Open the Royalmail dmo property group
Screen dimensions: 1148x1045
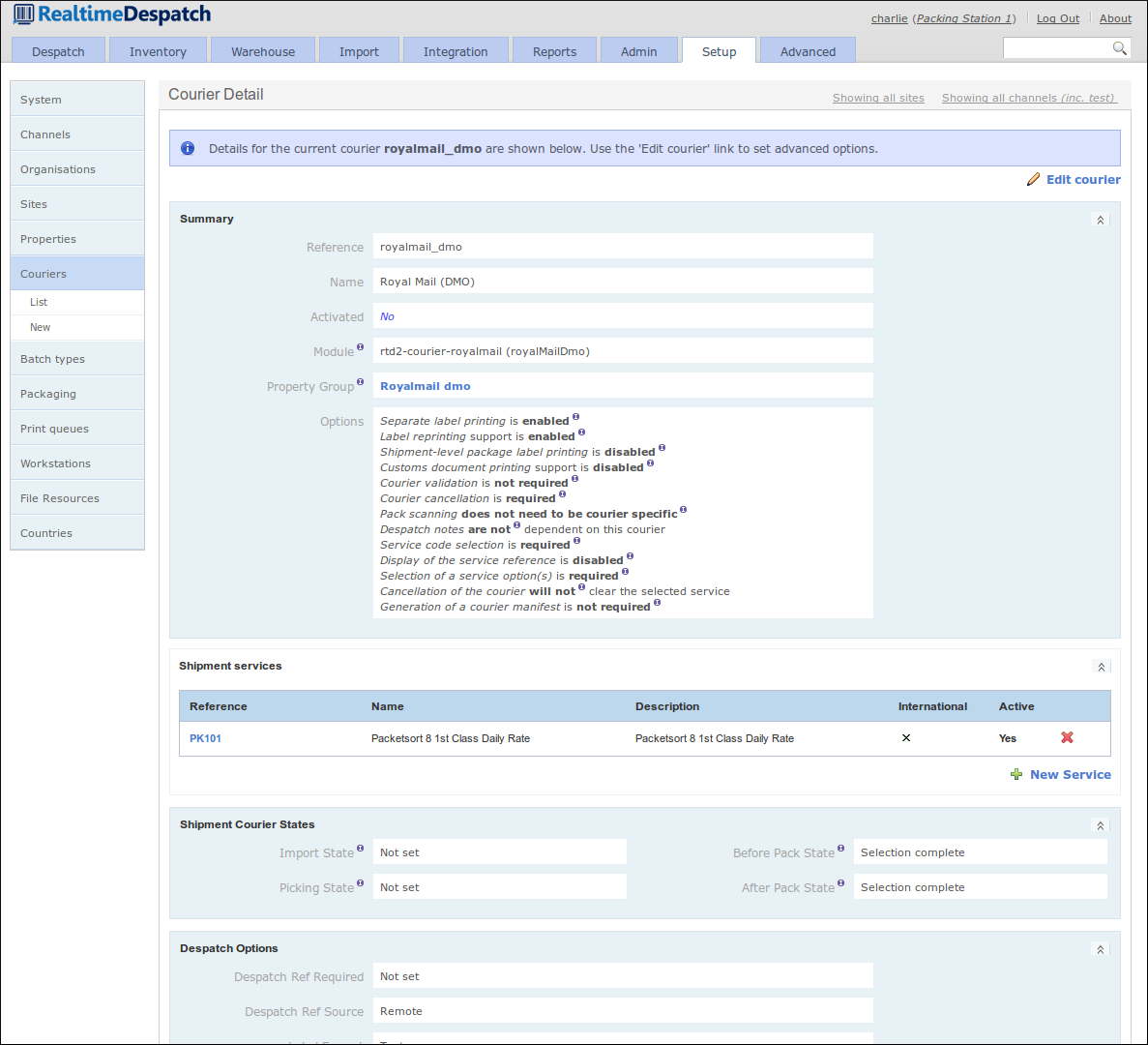426,386
